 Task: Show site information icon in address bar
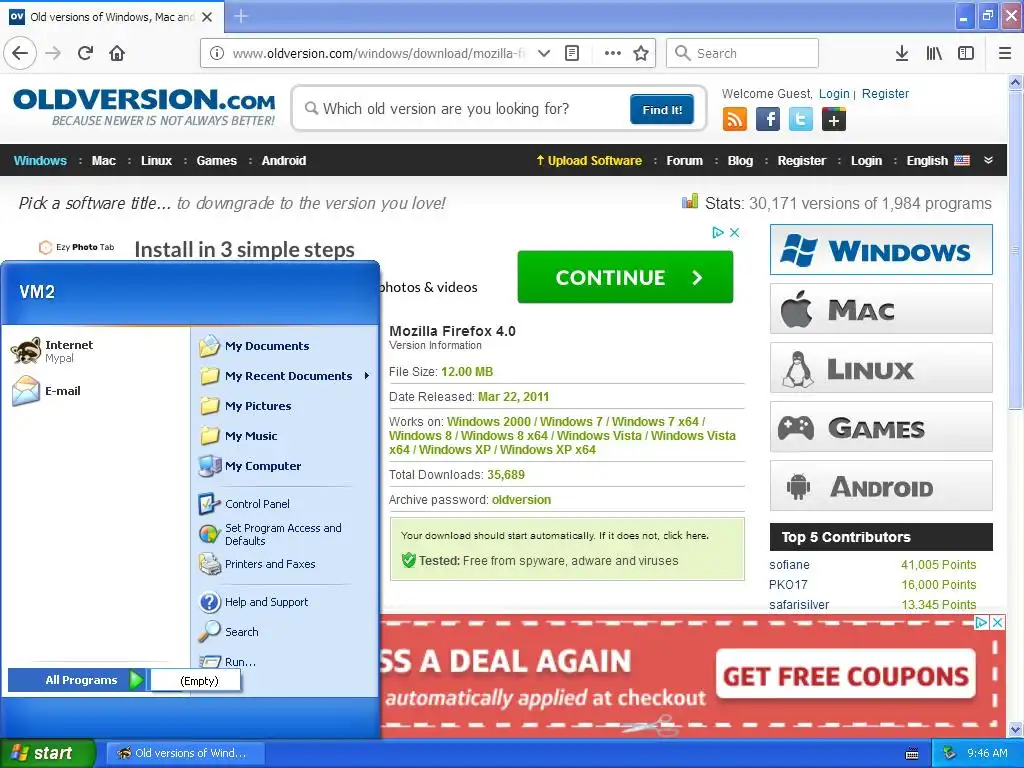216,53
